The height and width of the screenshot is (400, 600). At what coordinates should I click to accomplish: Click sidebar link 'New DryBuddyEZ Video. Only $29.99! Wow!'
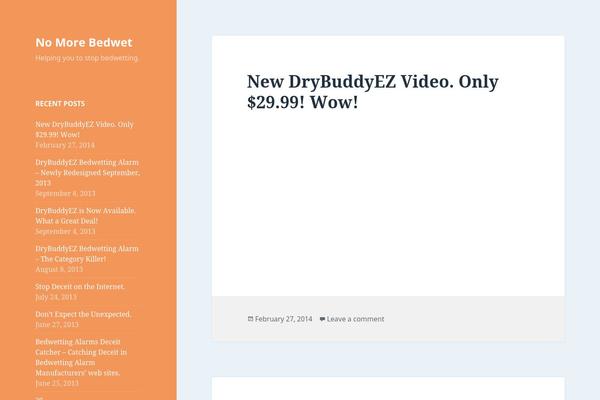[x=85, y=129]
